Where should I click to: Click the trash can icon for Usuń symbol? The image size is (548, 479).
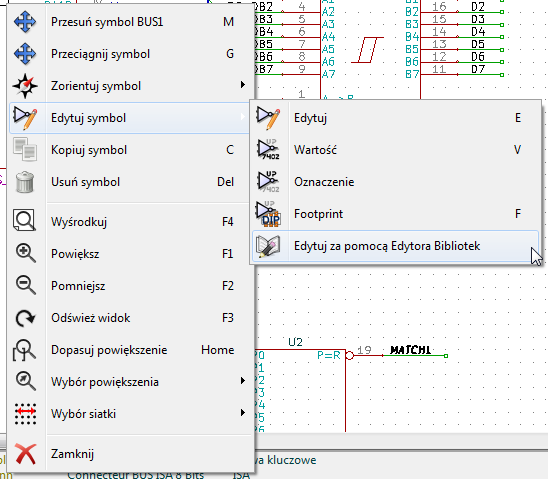point(25,182)
